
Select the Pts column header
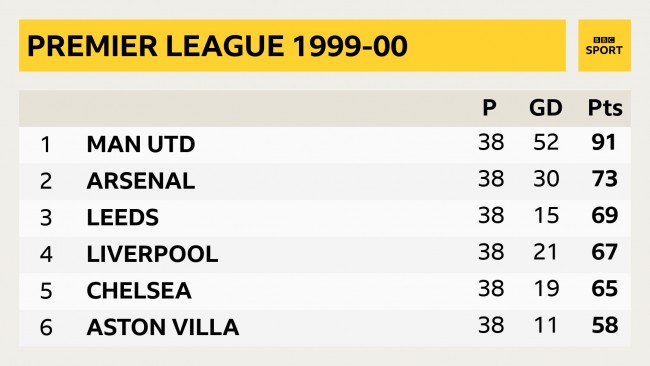(605, 108)
